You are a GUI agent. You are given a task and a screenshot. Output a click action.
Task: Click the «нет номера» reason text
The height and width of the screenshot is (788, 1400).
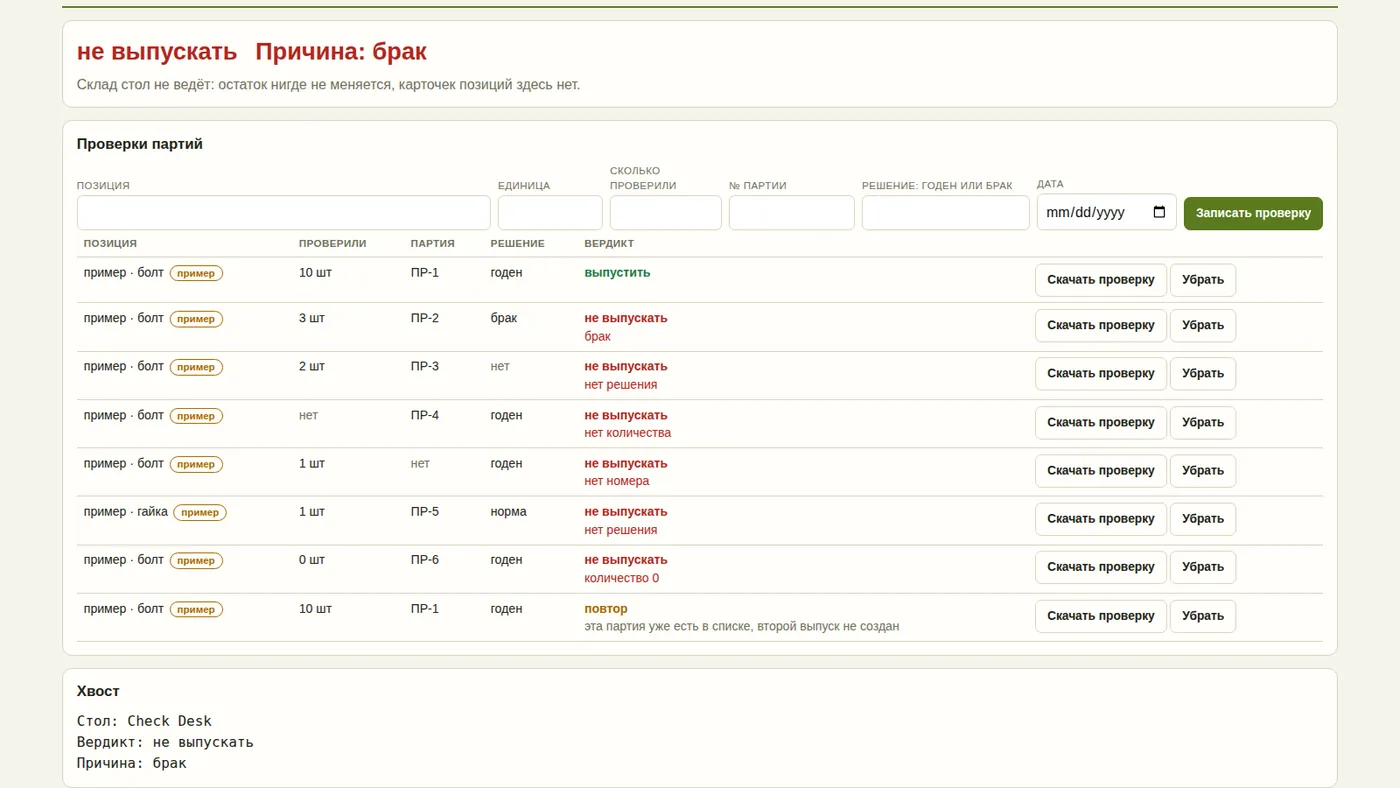click(617, 481)
